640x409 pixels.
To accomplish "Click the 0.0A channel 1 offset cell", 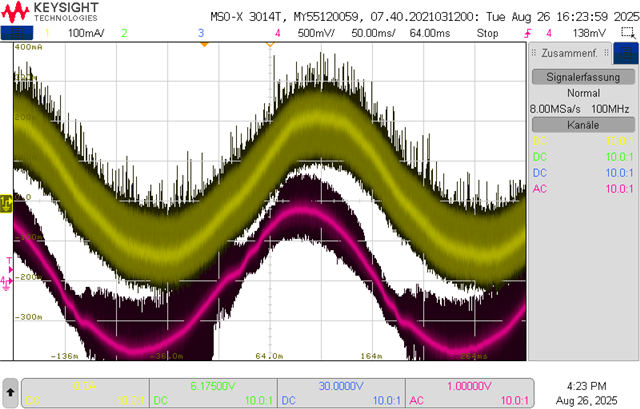I will point(85,393).
